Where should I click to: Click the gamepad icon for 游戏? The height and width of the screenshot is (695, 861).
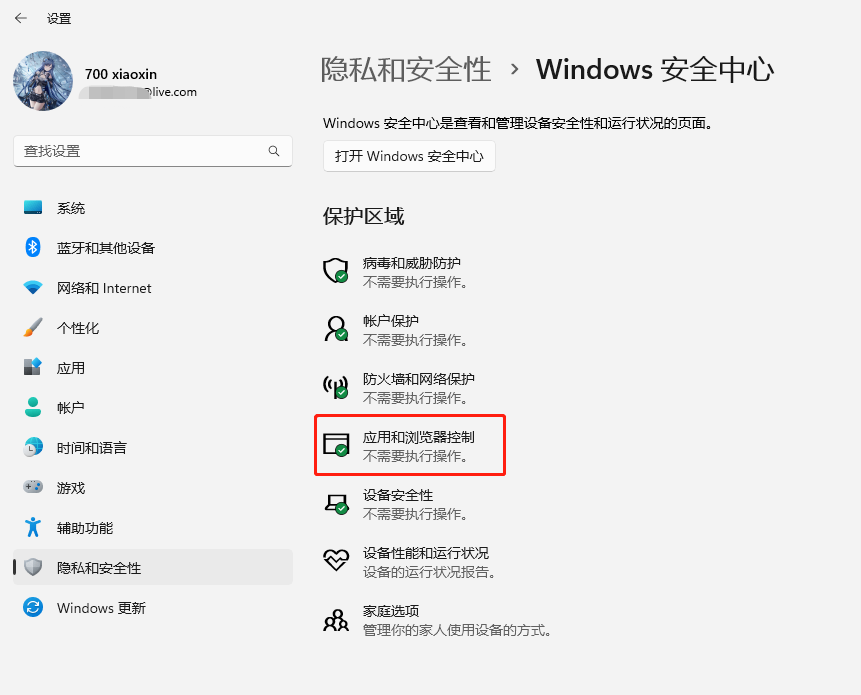33,487
